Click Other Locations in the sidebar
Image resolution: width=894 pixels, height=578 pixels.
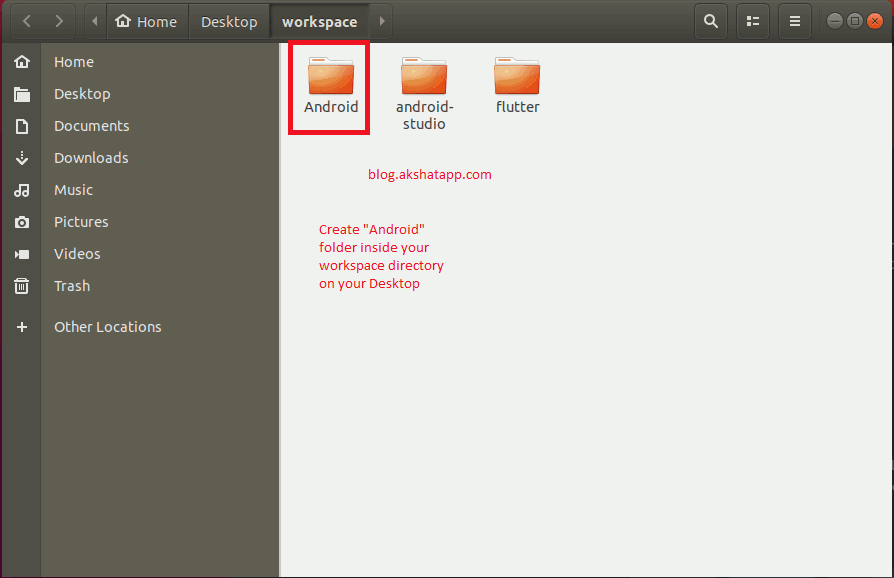tap(107, 326)
